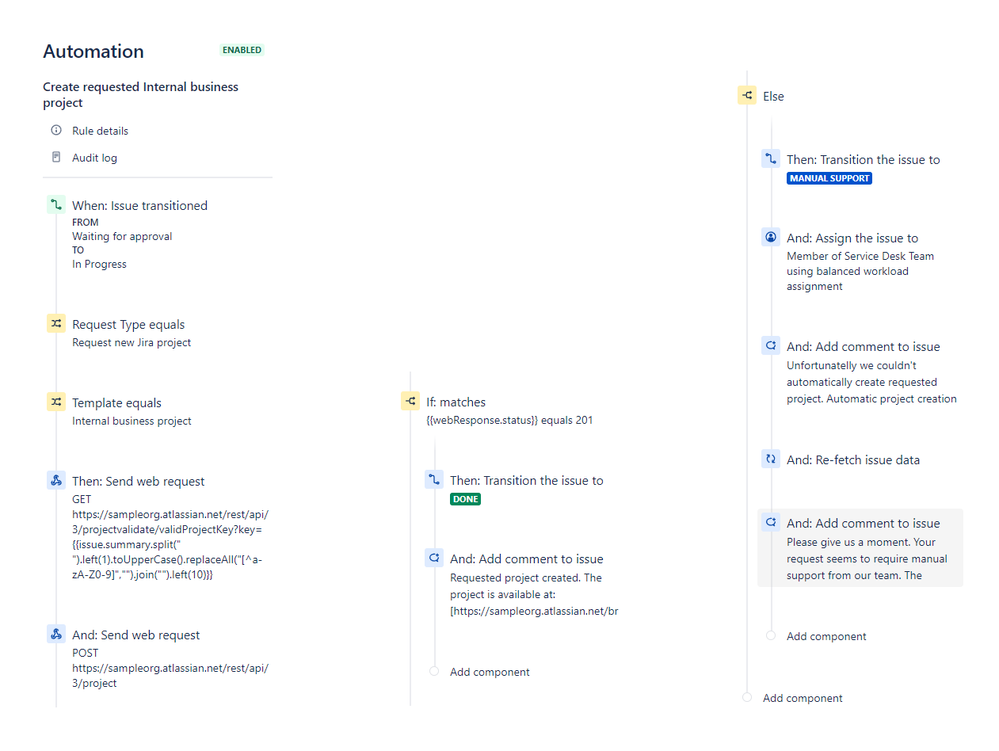Image resolution: width=999 pixels, height=751 pixels.
Task: Click the DONE status label
Action: coord(465,499)
